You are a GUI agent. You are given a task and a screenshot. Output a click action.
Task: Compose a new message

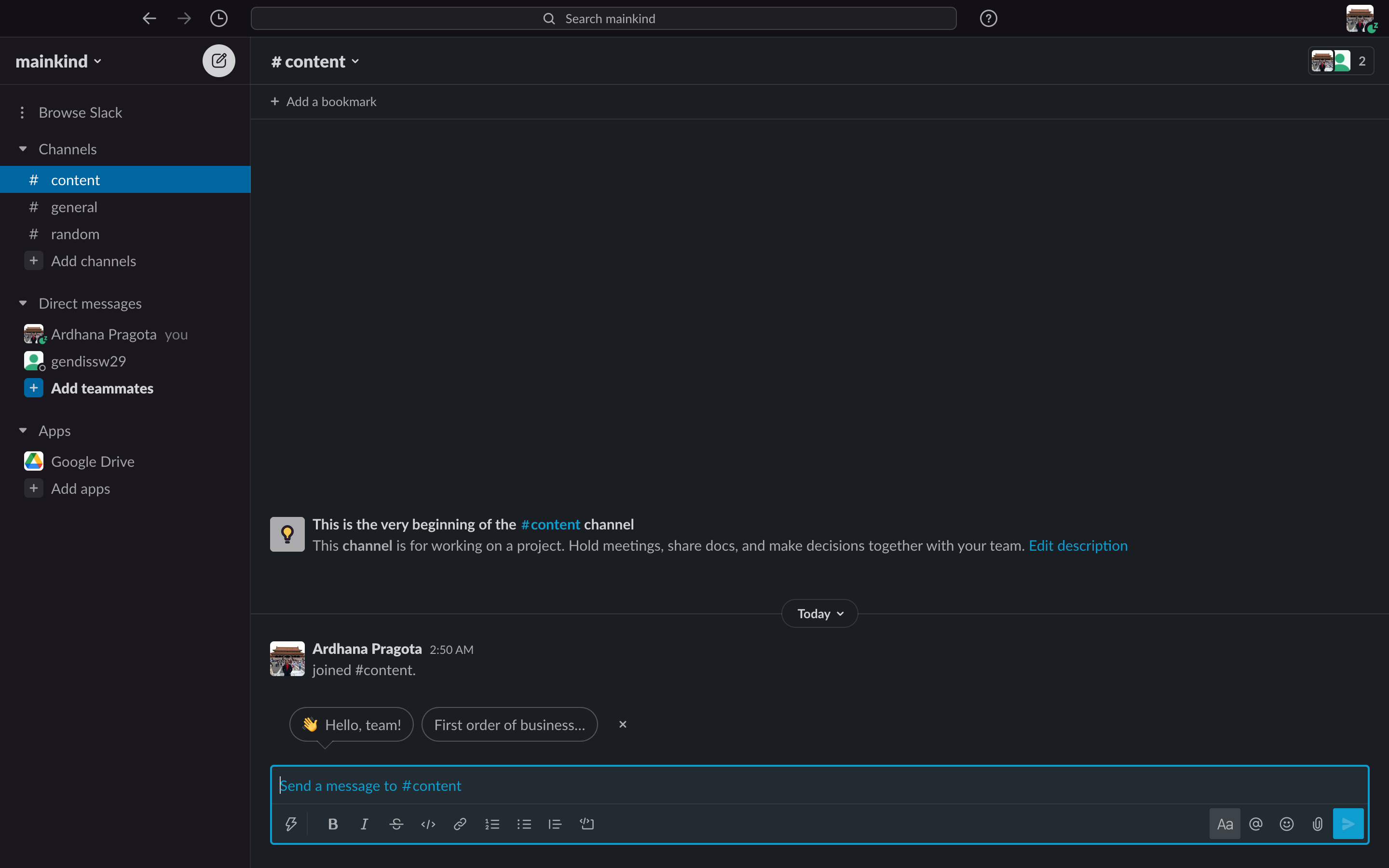218,61
